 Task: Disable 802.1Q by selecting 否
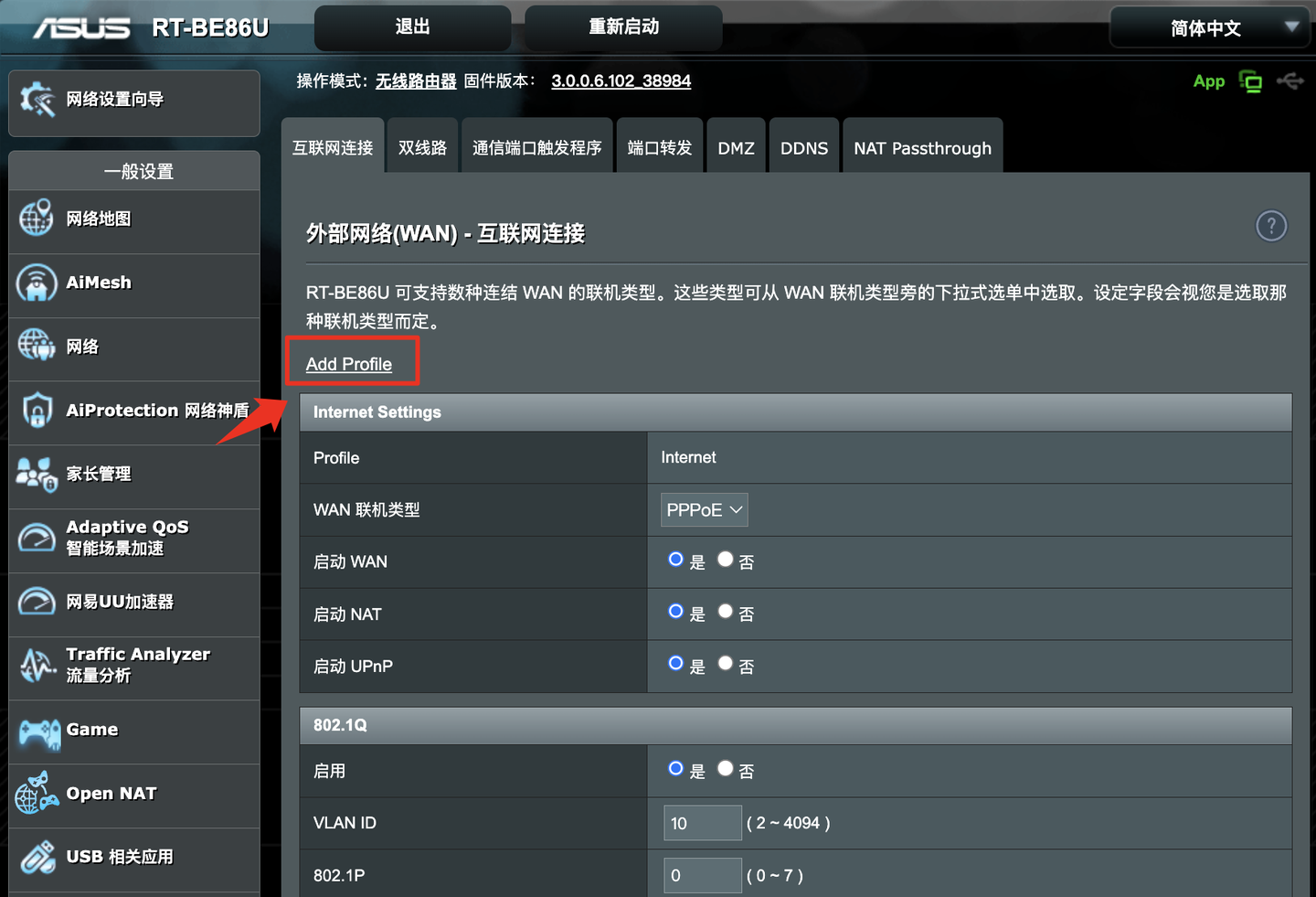725,769
